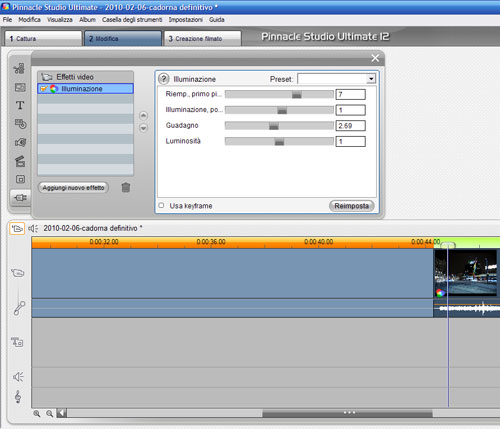Open the audio toolbox speaker icon above the timeline
Image resolution: width=500 pixels, height=429 pixels.
click(x=33, y=228)
